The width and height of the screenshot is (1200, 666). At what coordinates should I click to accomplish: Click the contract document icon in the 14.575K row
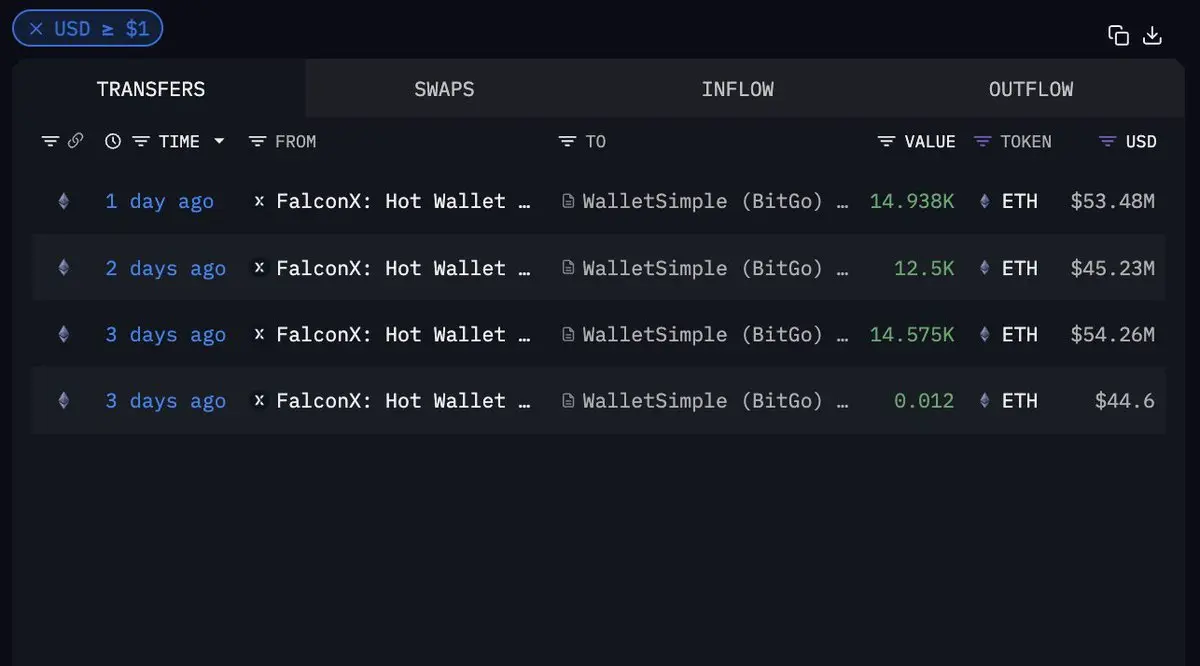tap(568, 335)
